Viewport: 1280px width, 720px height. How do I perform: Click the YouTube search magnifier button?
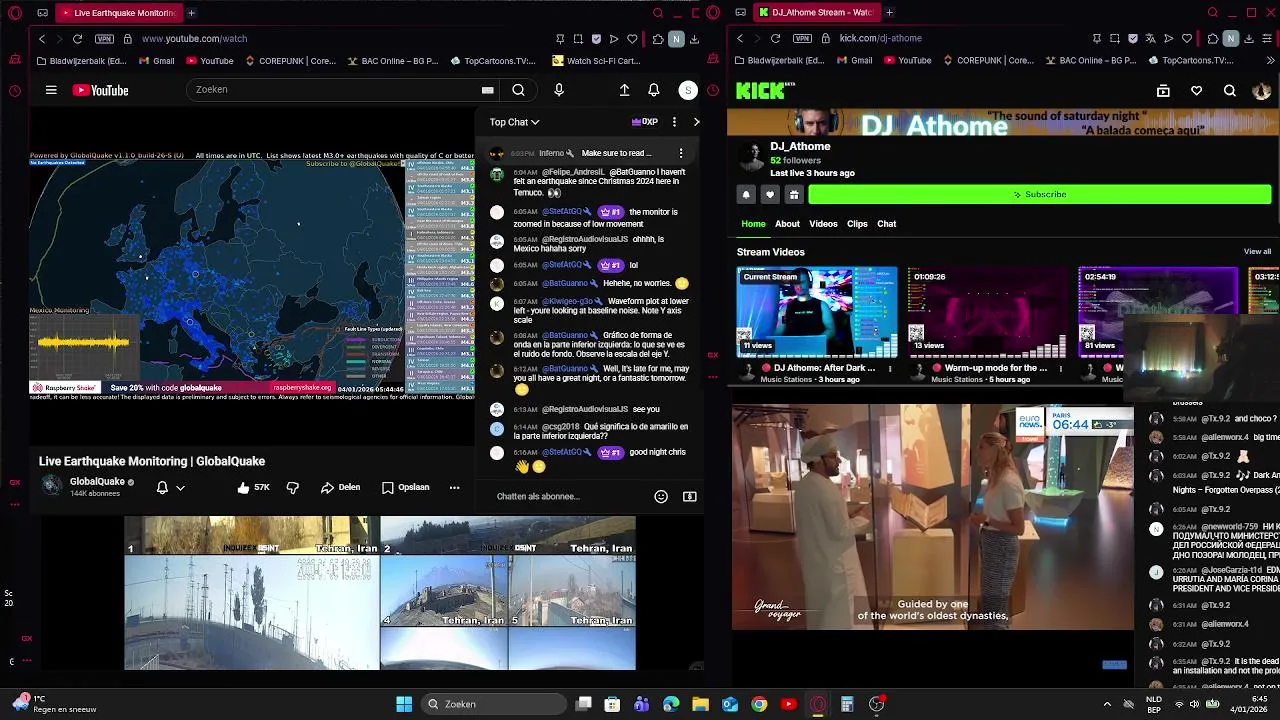(518, 90)
